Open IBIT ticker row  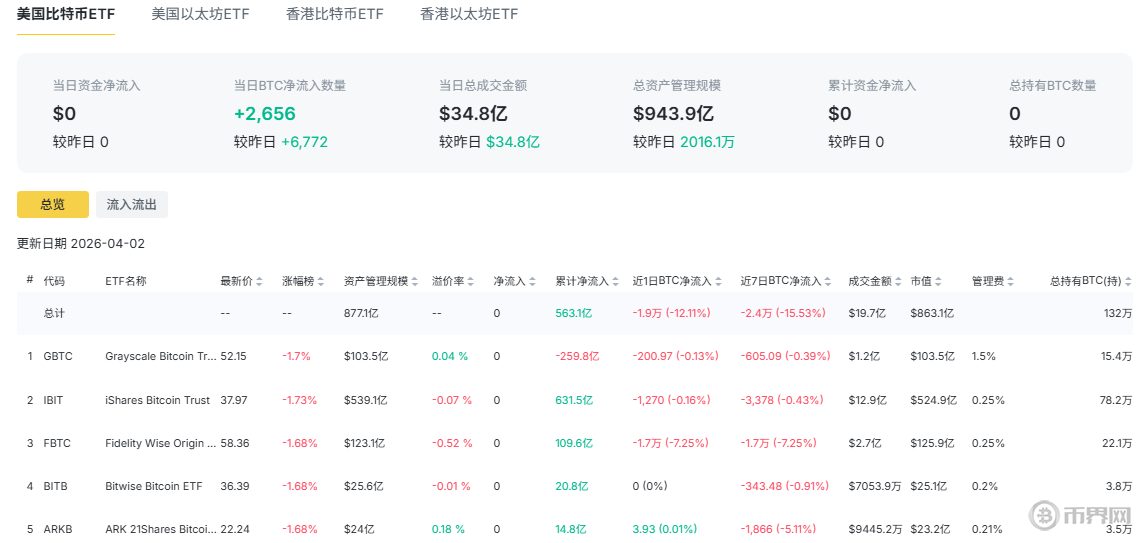pos(55,400)
